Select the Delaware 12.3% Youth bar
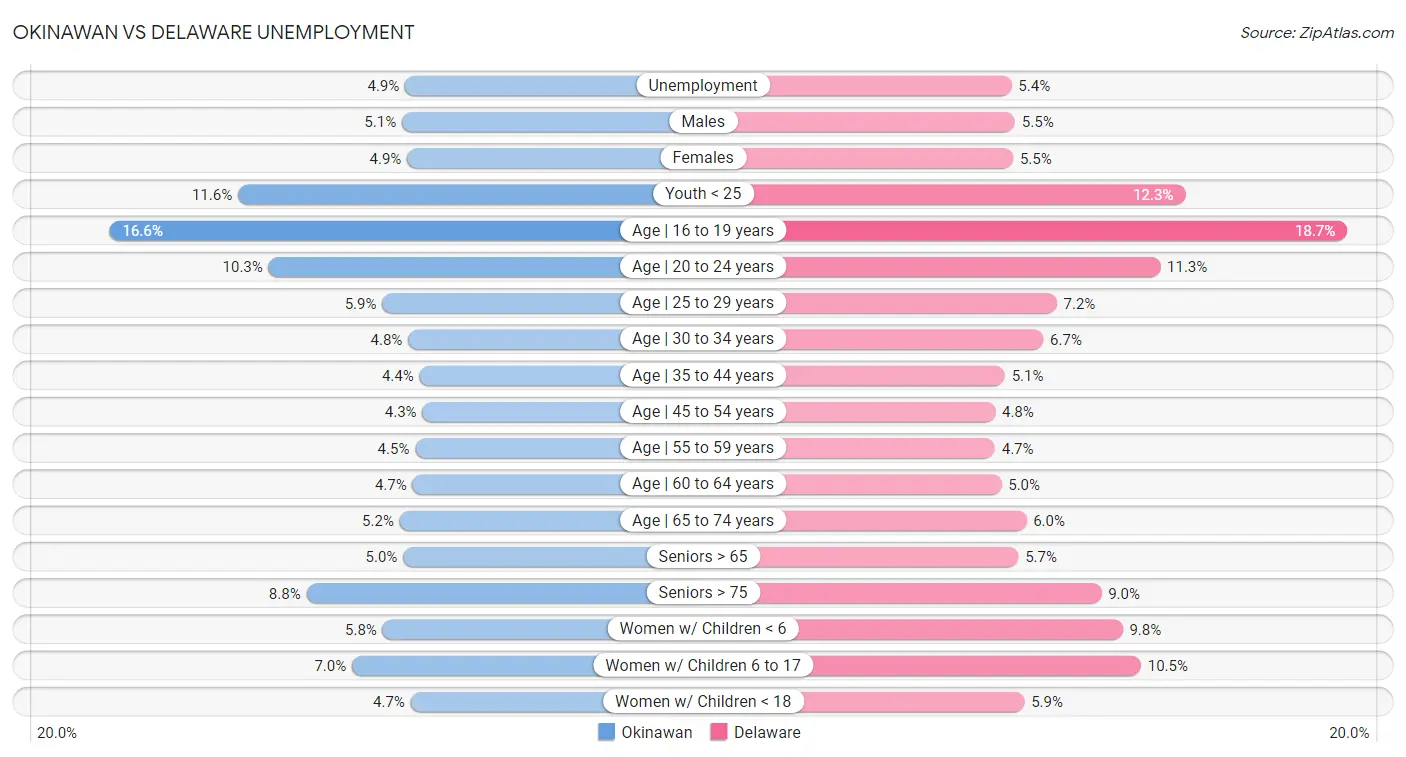 (x=967, y=194)
